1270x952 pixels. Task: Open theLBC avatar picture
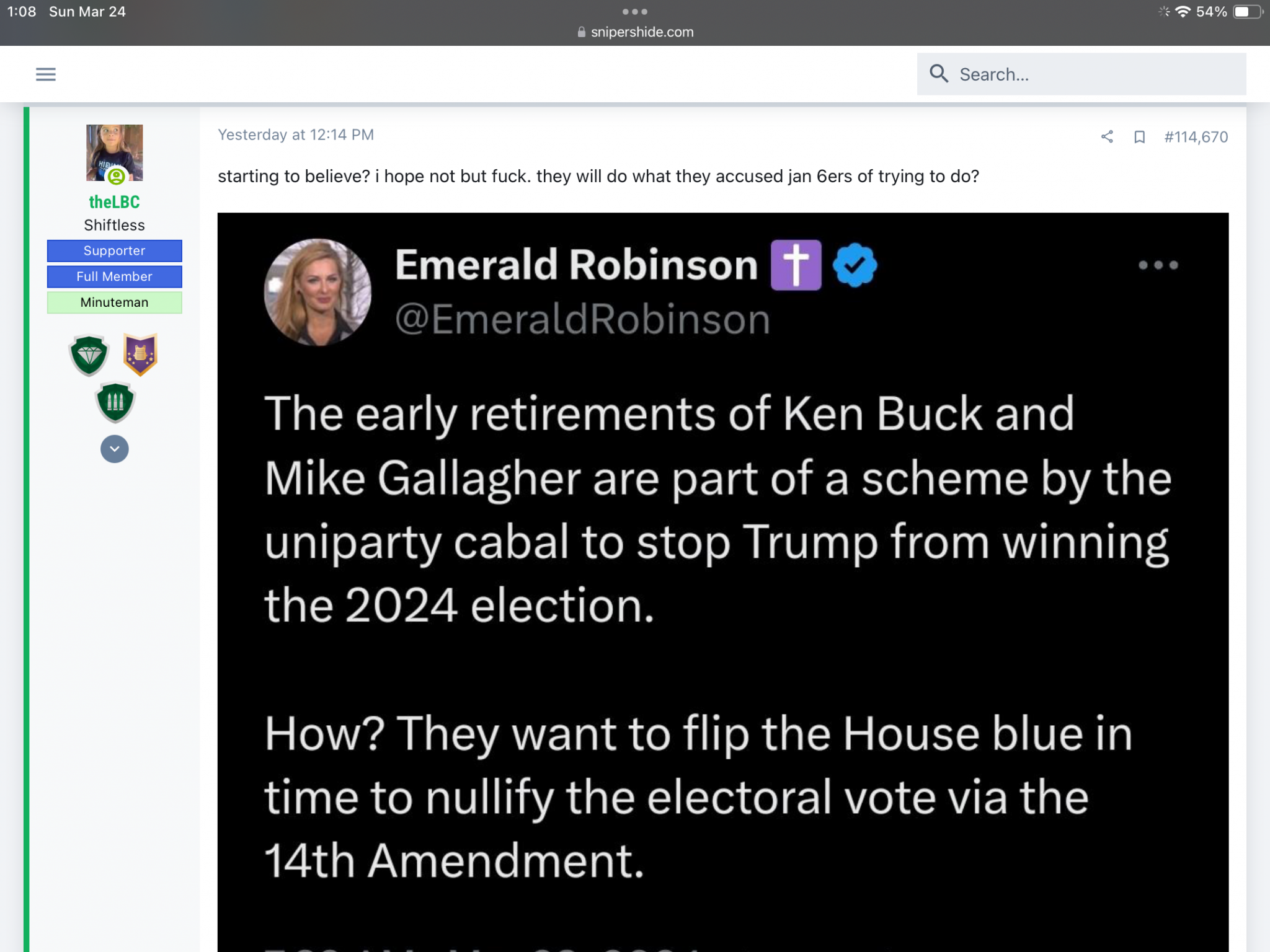coord(115,152)
